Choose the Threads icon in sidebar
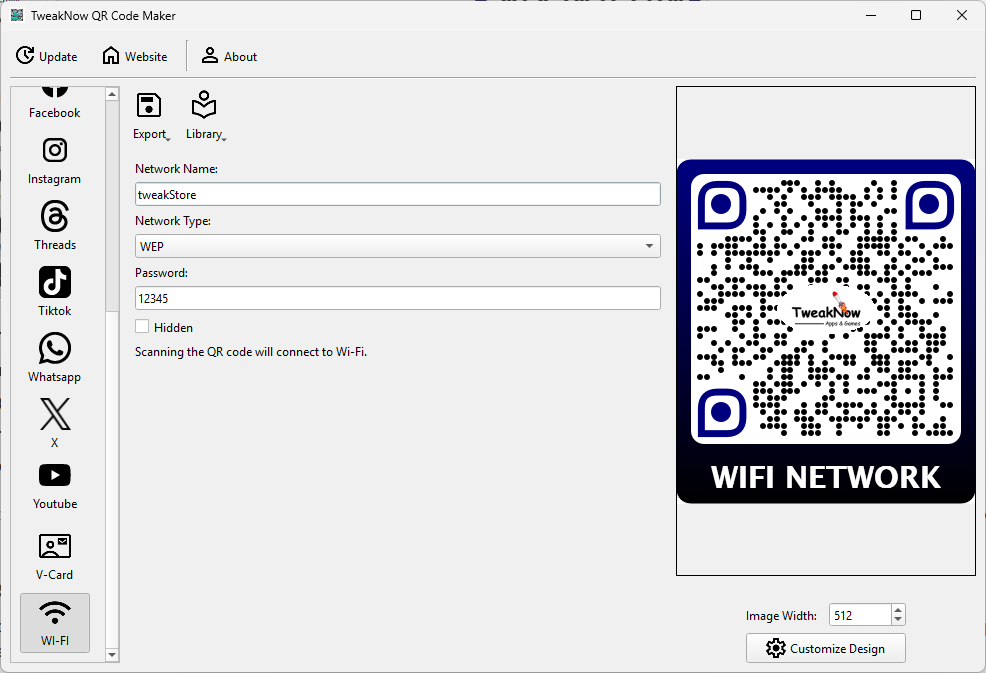Viewport: 986px width, 673px height. coord(55,226)
